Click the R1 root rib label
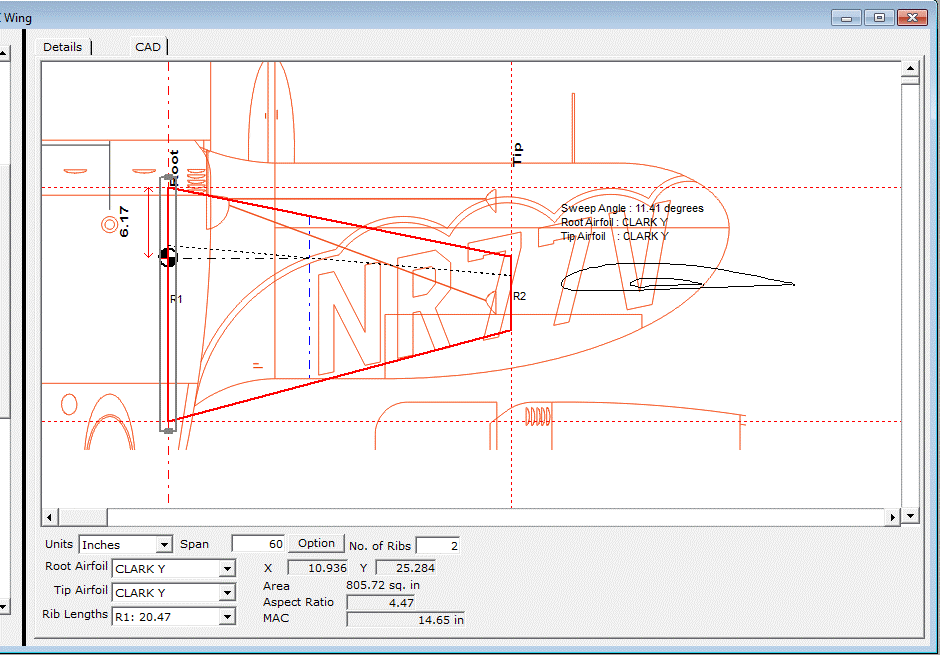This screenshot has width=940, height=655. [x=176, y=299]
